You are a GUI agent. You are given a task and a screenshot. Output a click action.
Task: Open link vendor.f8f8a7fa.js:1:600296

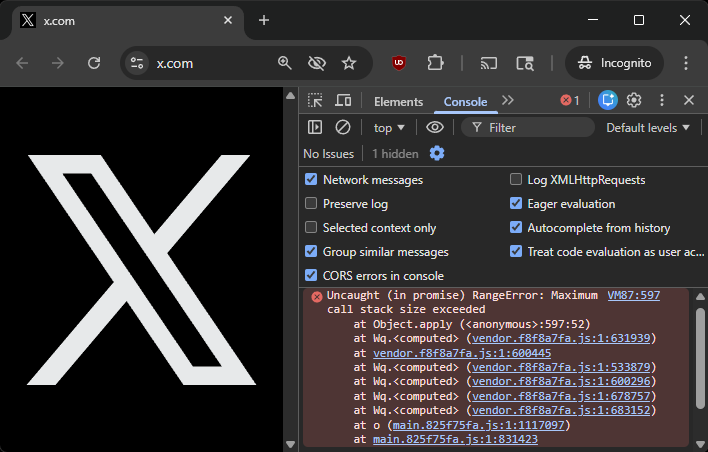[x=561, y=382]
